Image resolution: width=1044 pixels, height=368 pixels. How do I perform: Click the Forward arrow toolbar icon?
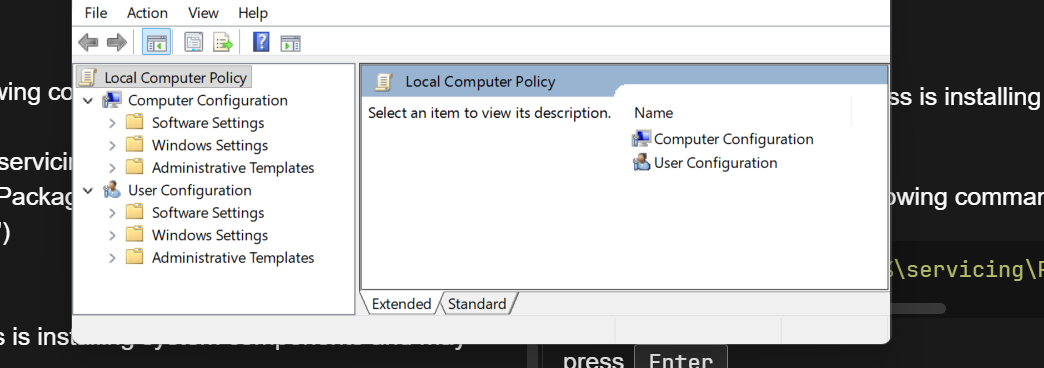pos(117,43)
